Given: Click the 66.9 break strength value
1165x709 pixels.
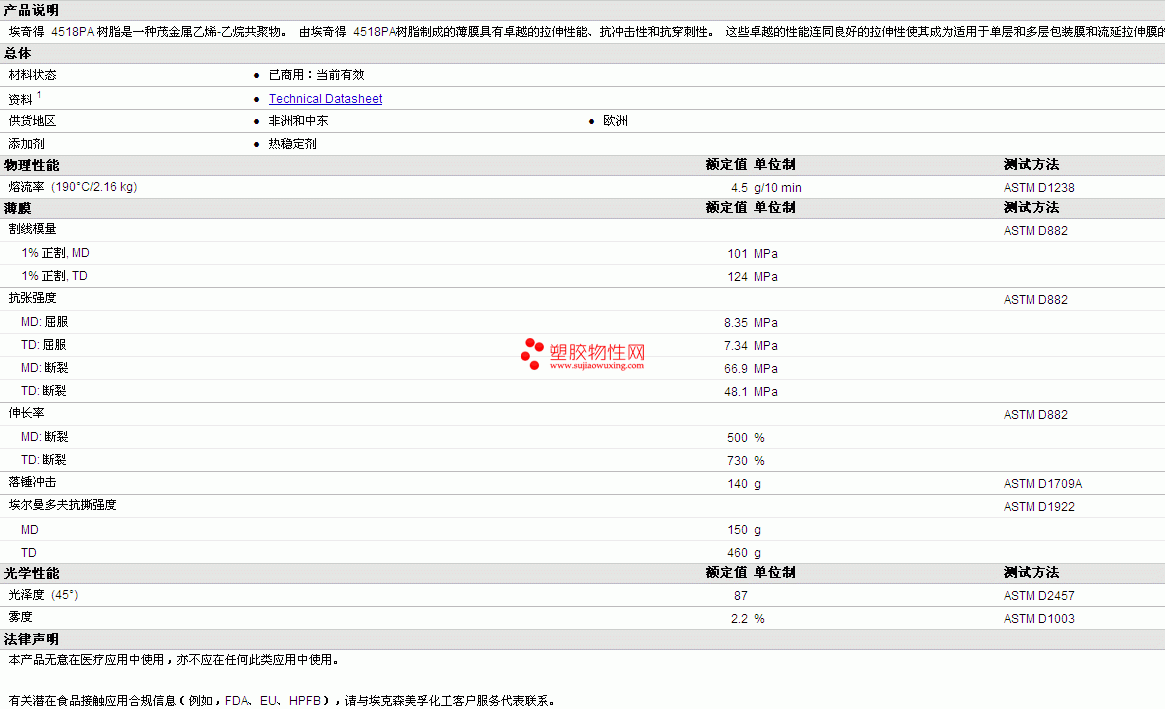Looking at the screenshot, I should [736, 369].
